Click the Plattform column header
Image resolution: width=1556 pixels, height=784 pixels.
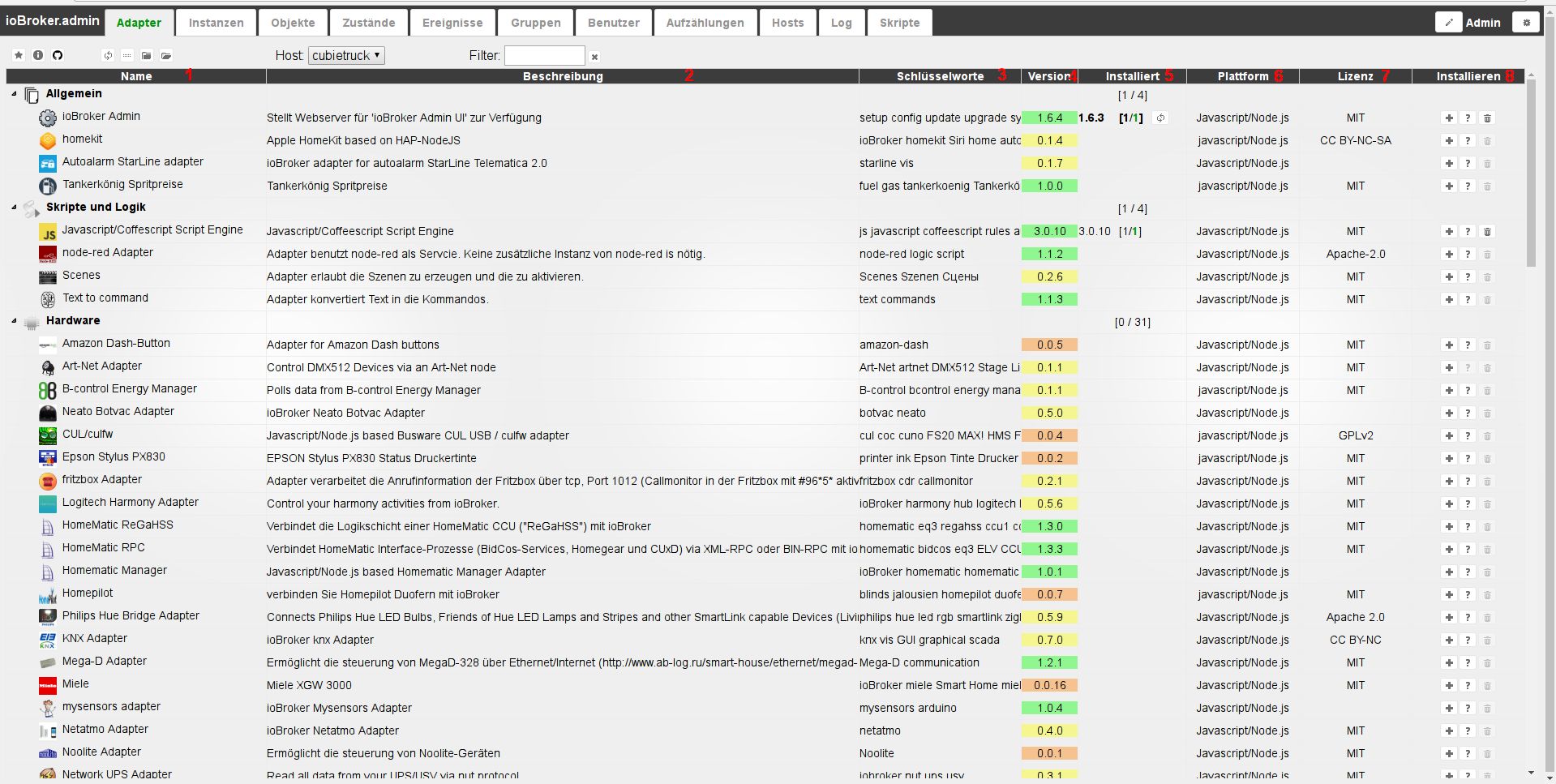point(1243,76)
